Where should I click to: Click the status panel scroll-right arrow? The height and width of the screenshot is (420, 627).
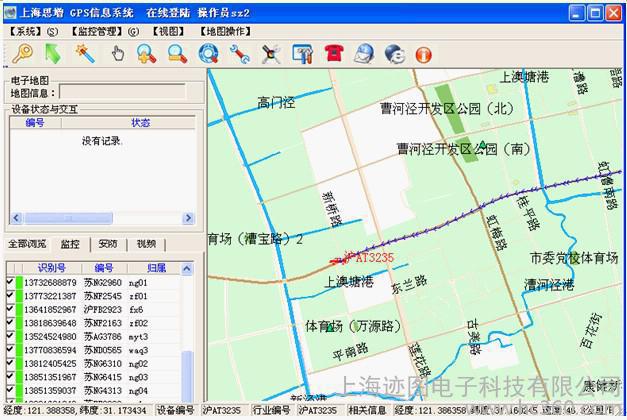[188, 218]
